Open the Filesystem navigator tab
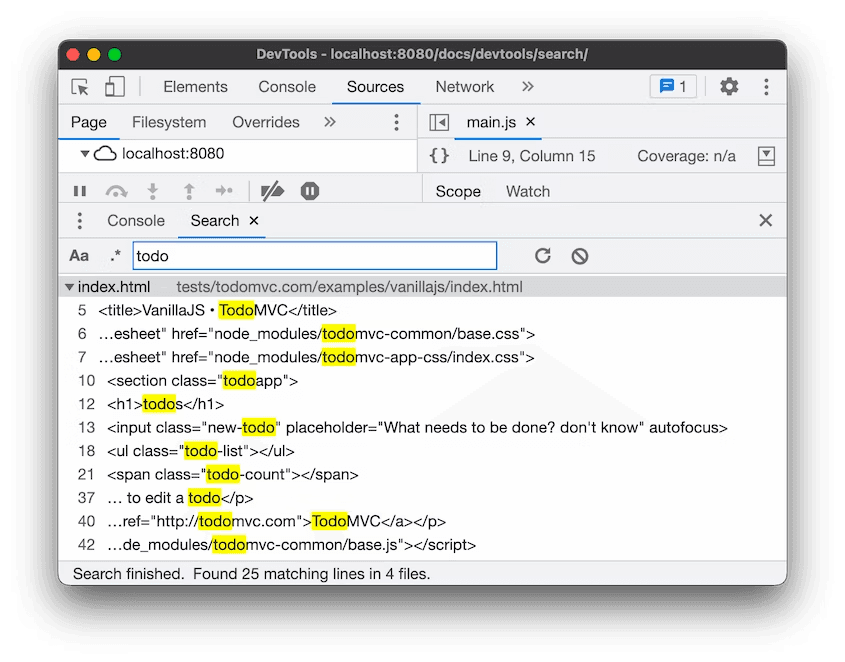The image size is (845, 662). click(x=169, y=122)
